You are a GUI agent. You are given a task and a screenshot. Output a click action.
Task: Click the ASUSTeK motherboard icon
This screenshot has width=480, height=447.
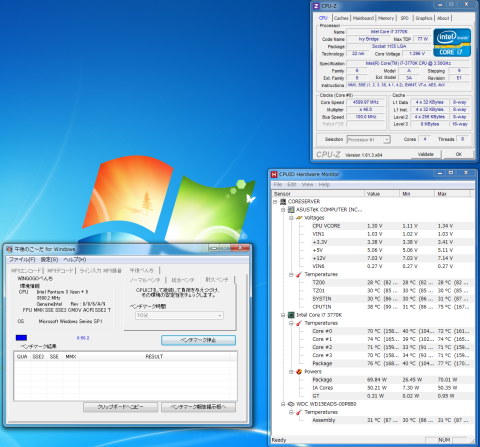291,210
